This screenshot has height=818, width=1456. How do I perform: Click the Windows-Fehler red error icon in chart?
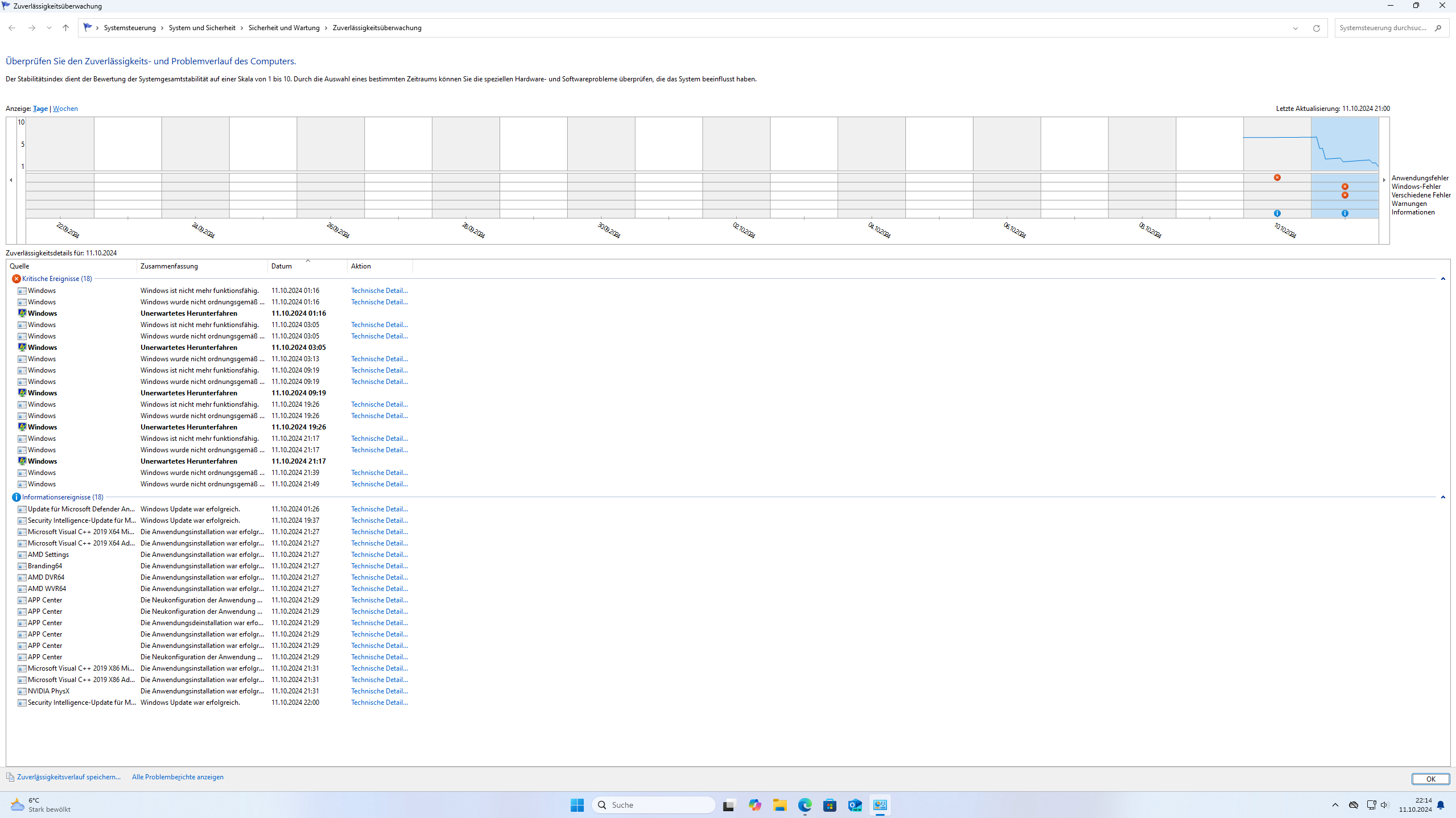click(x=1344, y=187)
